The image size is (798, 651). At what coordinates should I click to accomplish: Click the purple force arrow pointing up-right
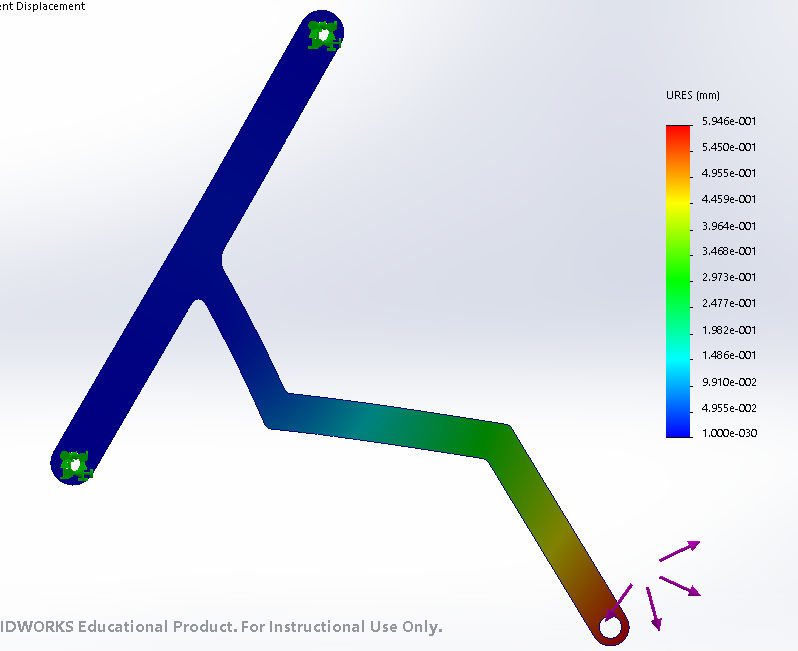point(680,551)
